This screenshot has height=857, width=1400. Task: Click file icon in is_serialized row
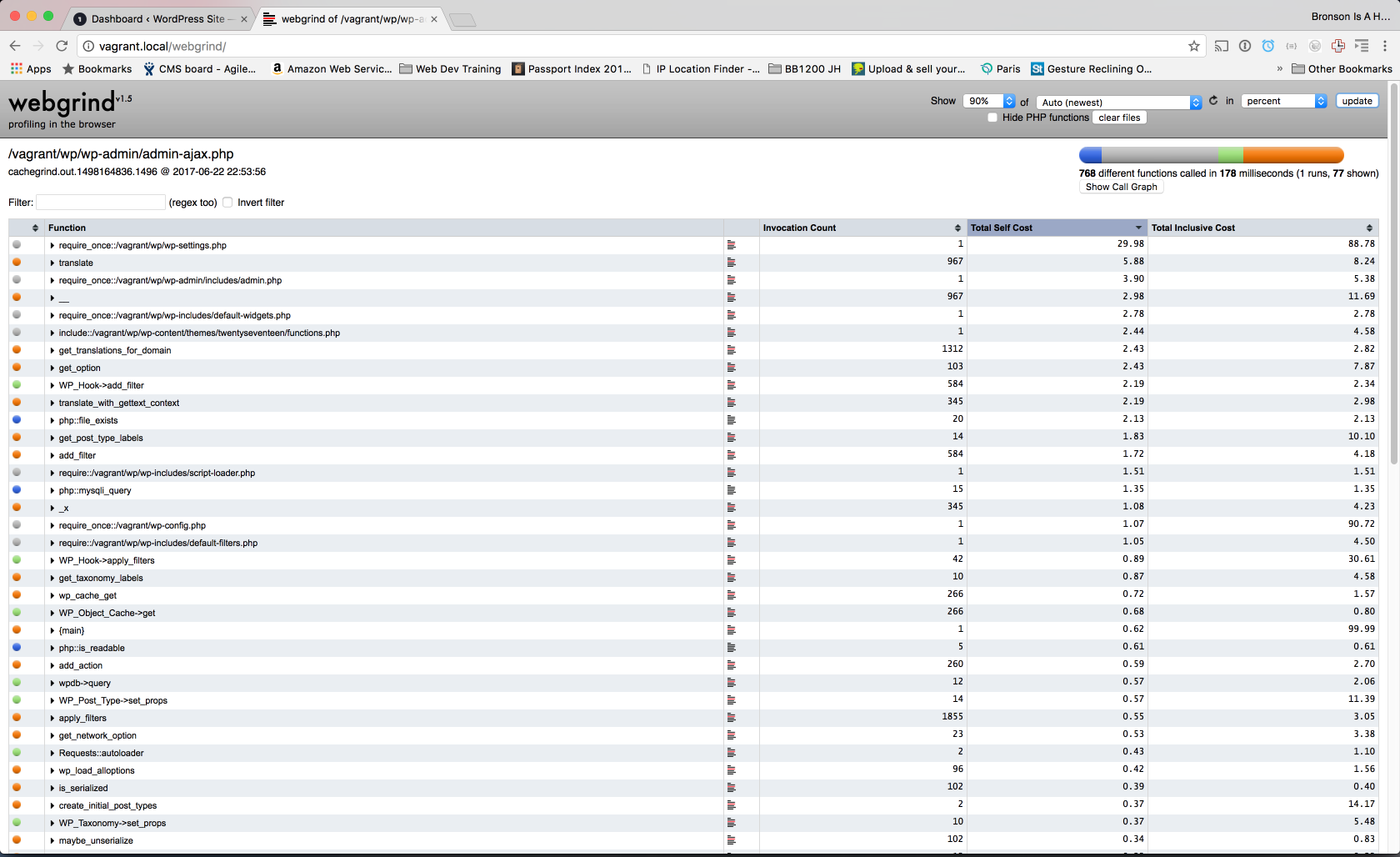(x=732, y=788)
